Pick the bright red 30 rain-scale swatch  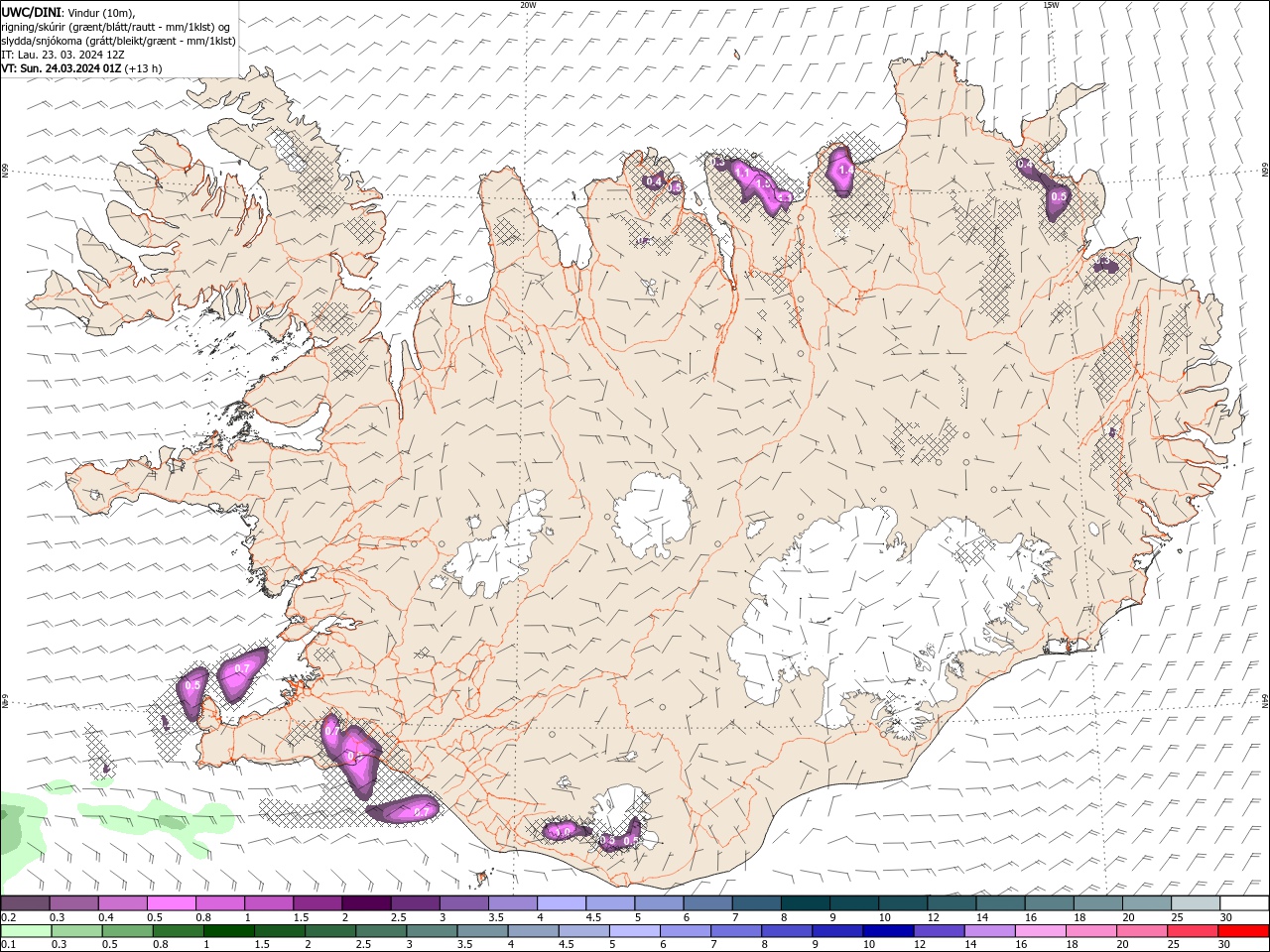click(1243, 931)
